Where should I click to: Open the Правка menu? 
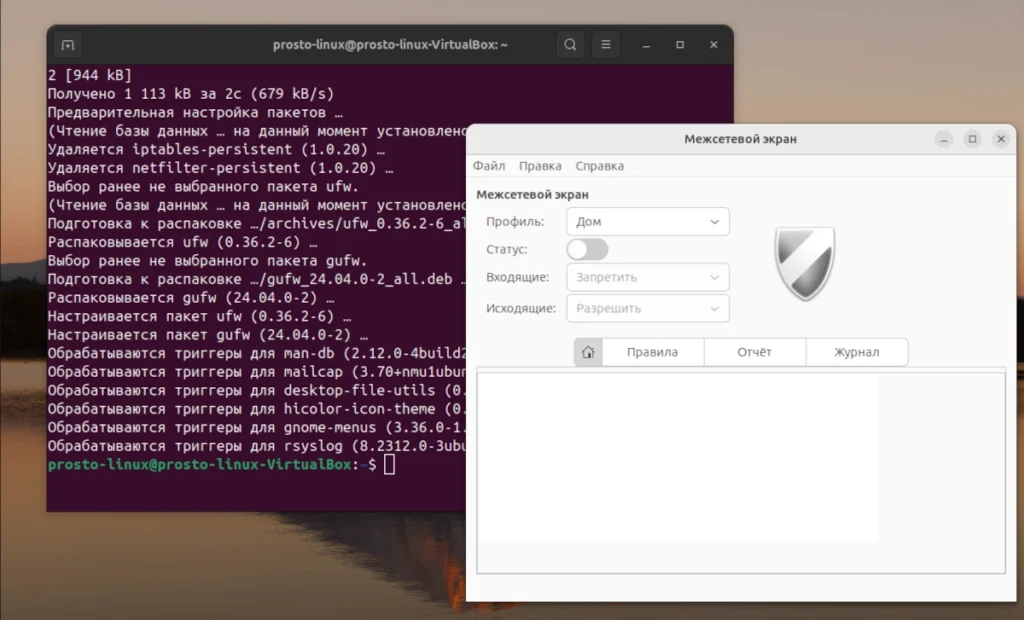(540, 166)
